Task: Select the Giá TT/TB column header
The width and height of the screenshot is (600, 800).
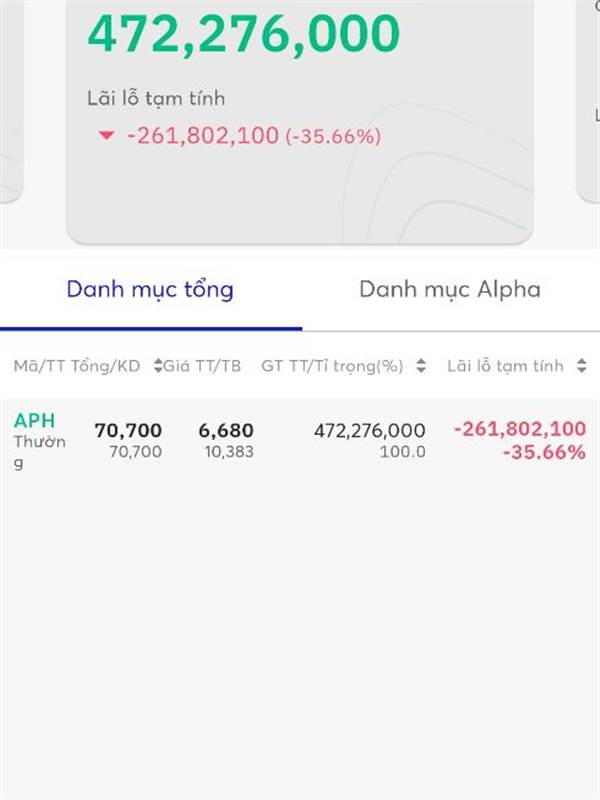Action: pos(202,366)
